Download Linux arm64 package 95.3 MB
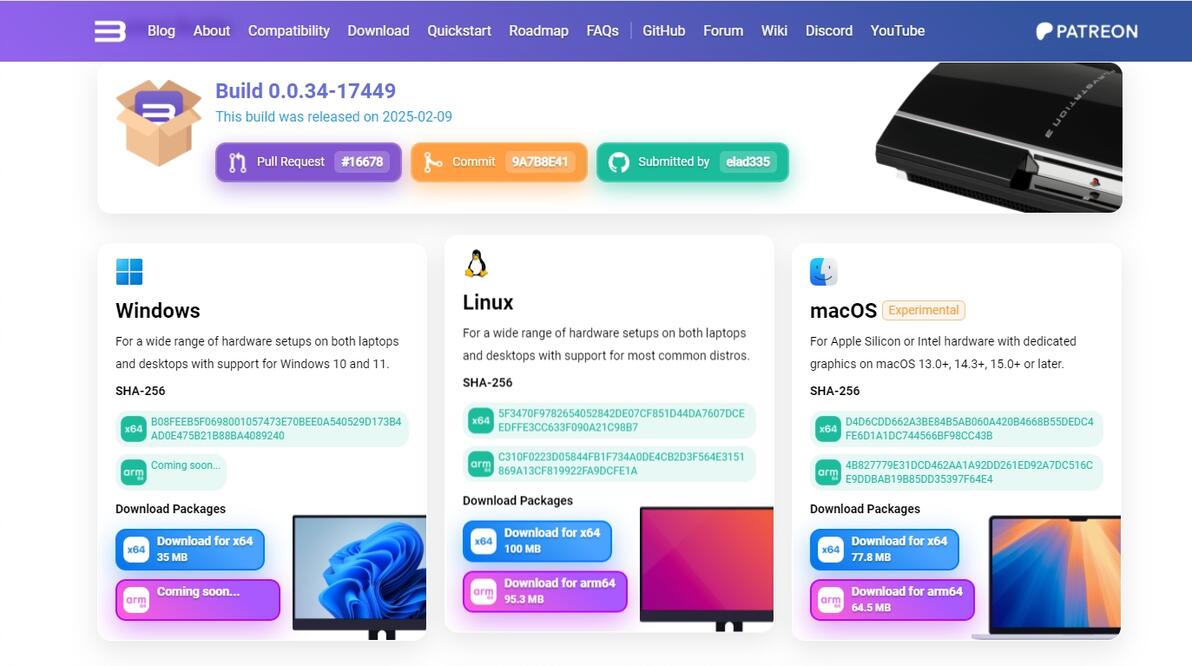 (544, 591)
